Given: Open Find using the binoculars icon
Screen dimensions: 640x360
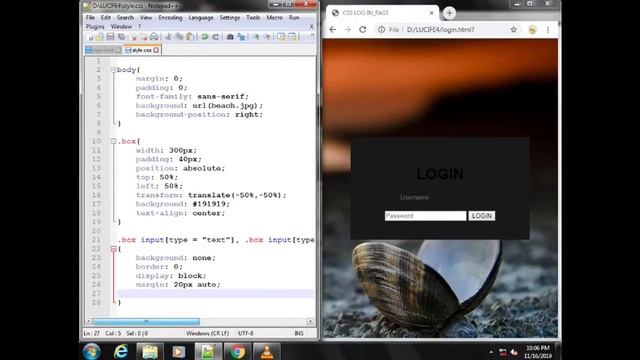Looking at the screenshot, I should (230, 37).
